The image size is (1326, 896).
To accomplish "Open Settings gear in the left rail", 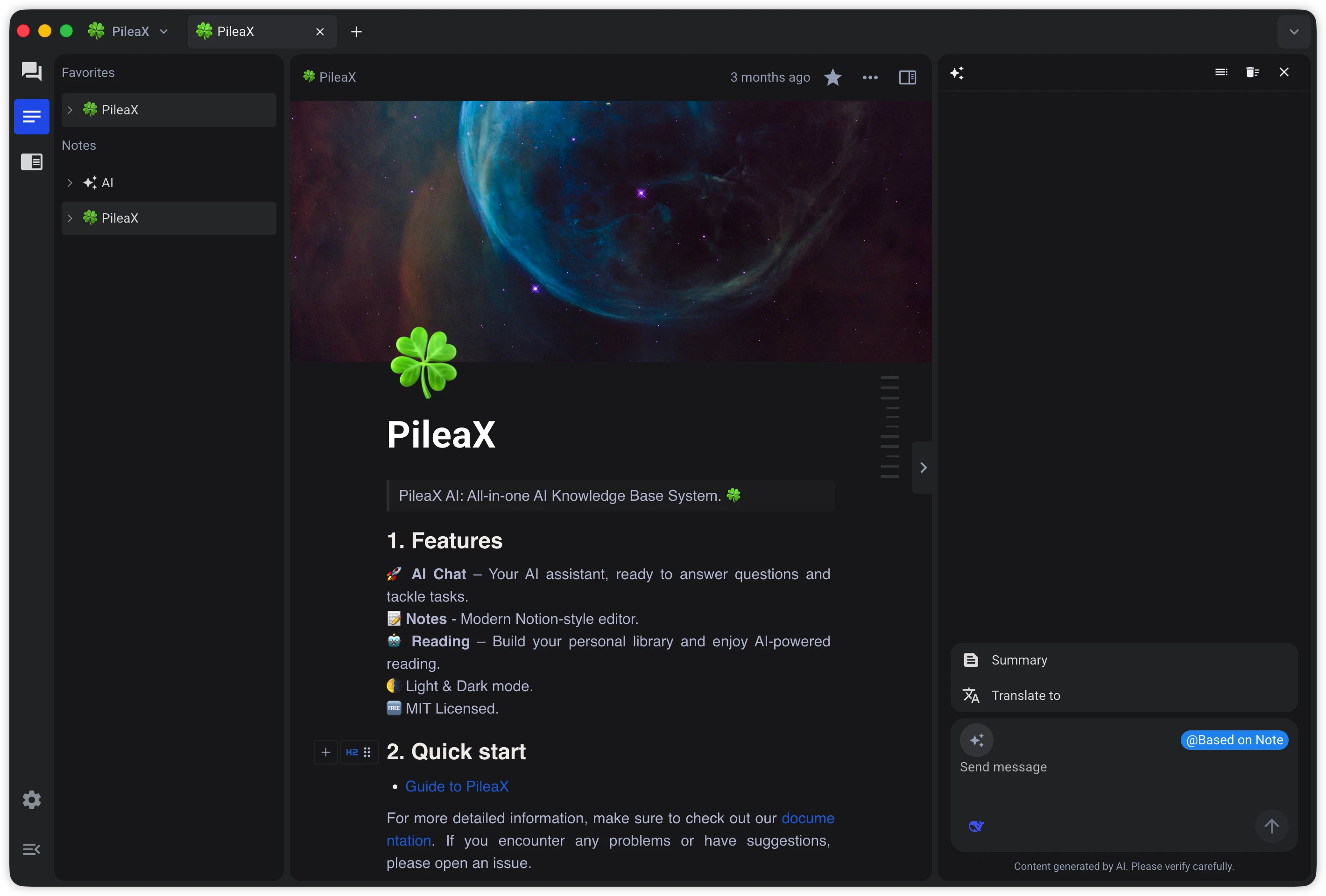I will [31, 799].
